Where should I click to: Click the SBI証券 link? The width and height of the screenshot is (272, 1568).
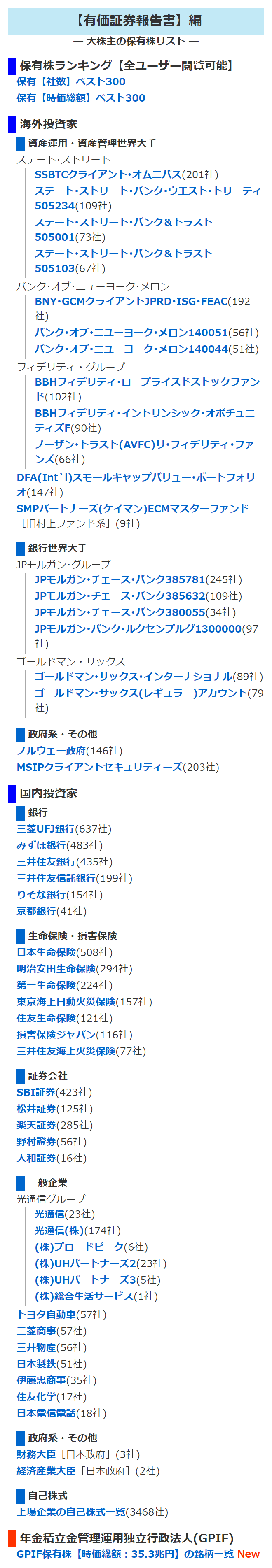point(36,1092)
